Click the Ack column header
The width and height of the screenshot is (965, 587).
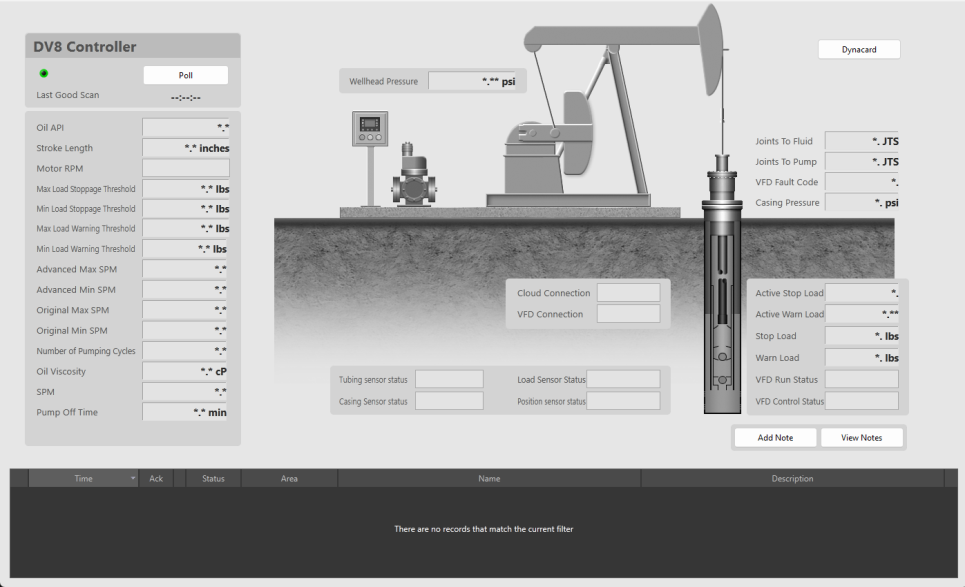click(x=156, y=478)
